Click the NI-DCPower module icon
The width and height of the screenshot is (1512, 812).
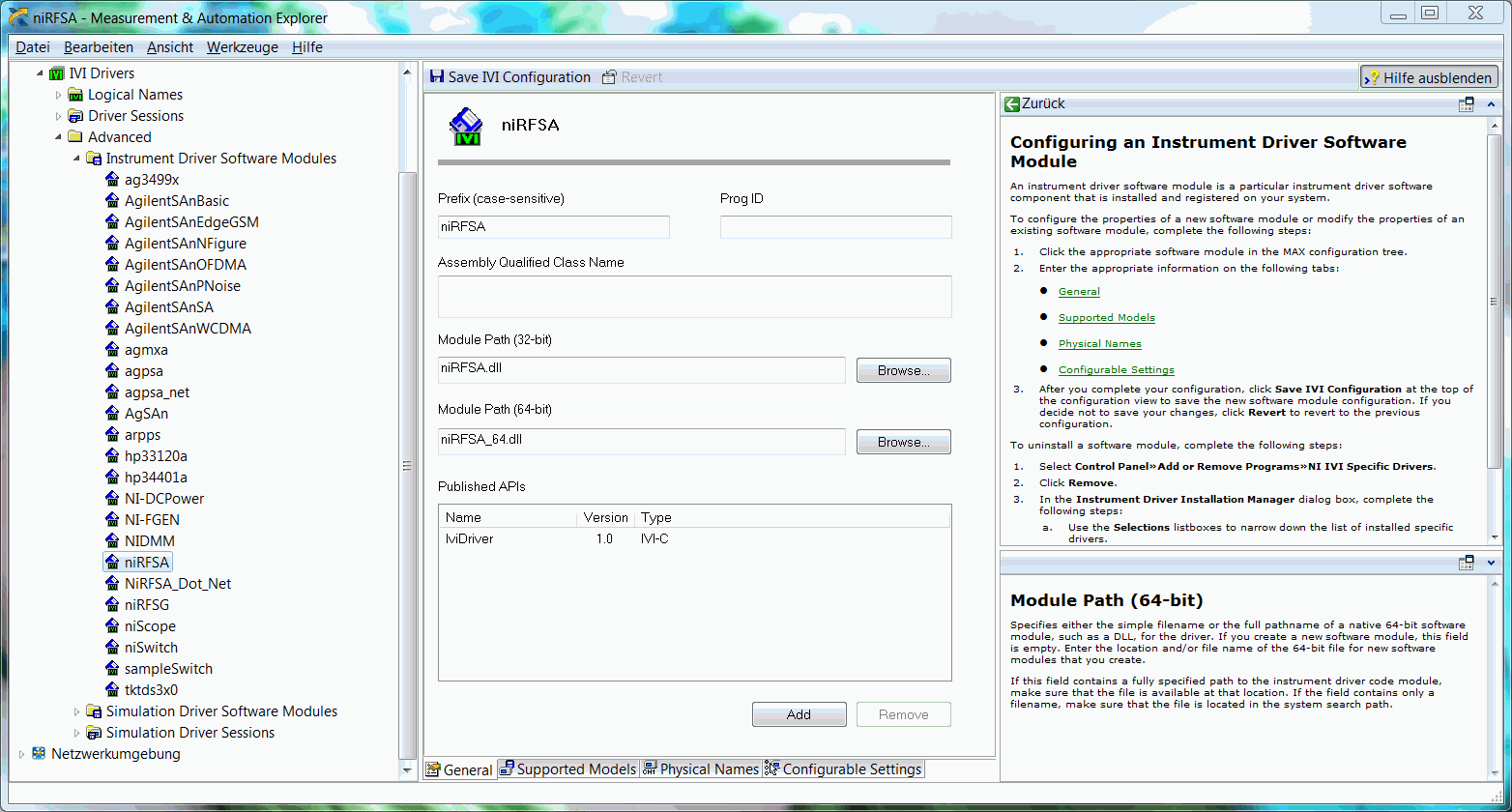(112, 499)
